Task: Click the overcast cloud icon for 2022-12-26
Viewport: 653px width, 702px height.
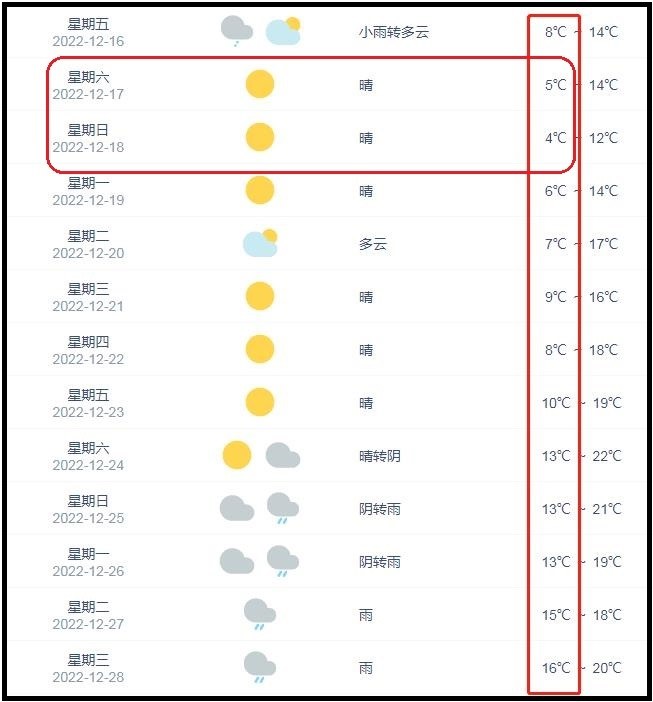Action: coord(237,561)
